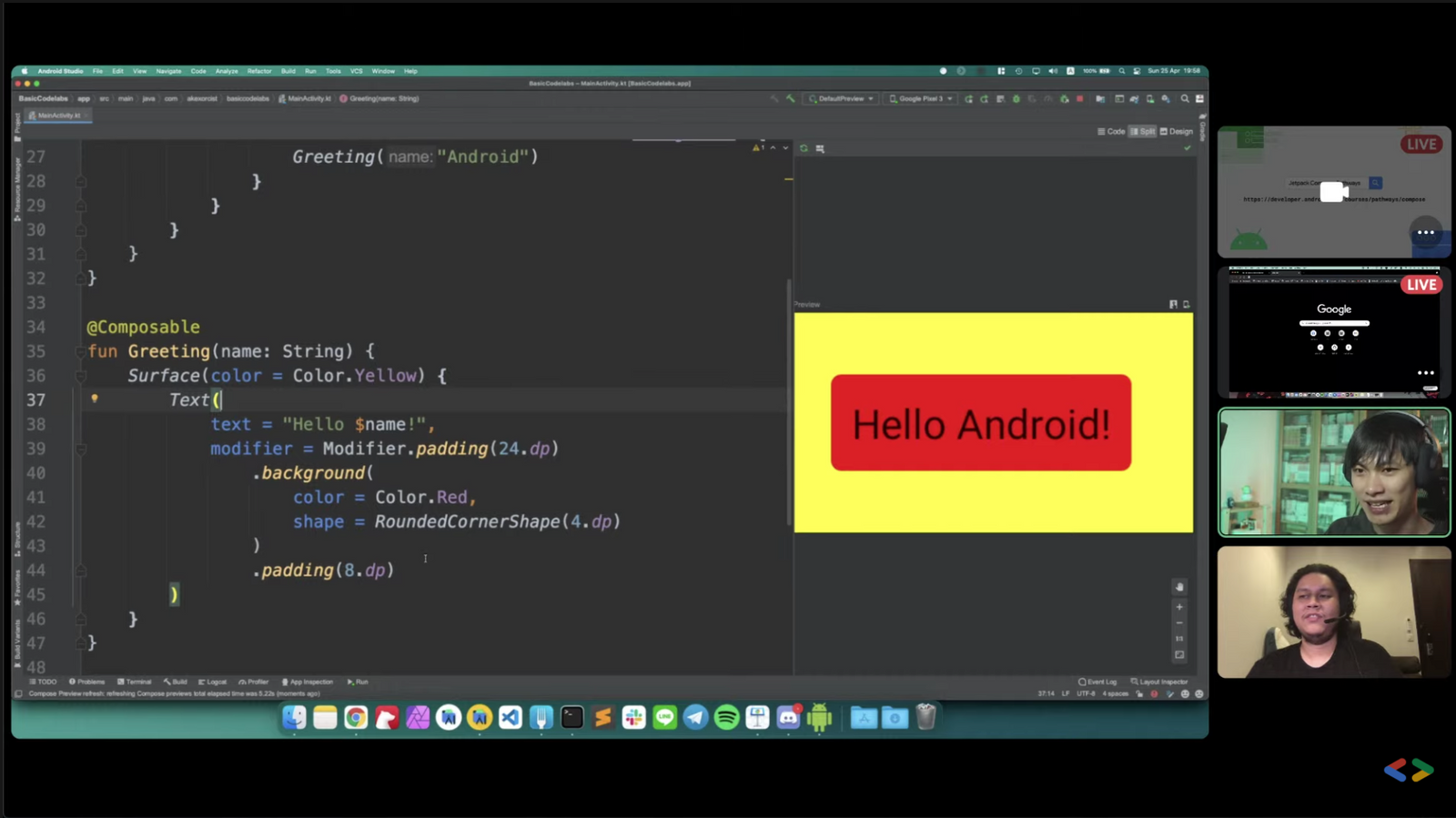The width and height of the screenshot is (1456, 818).
Task: Refresh the Compose preview pane
Action: [x=804, y=148]
